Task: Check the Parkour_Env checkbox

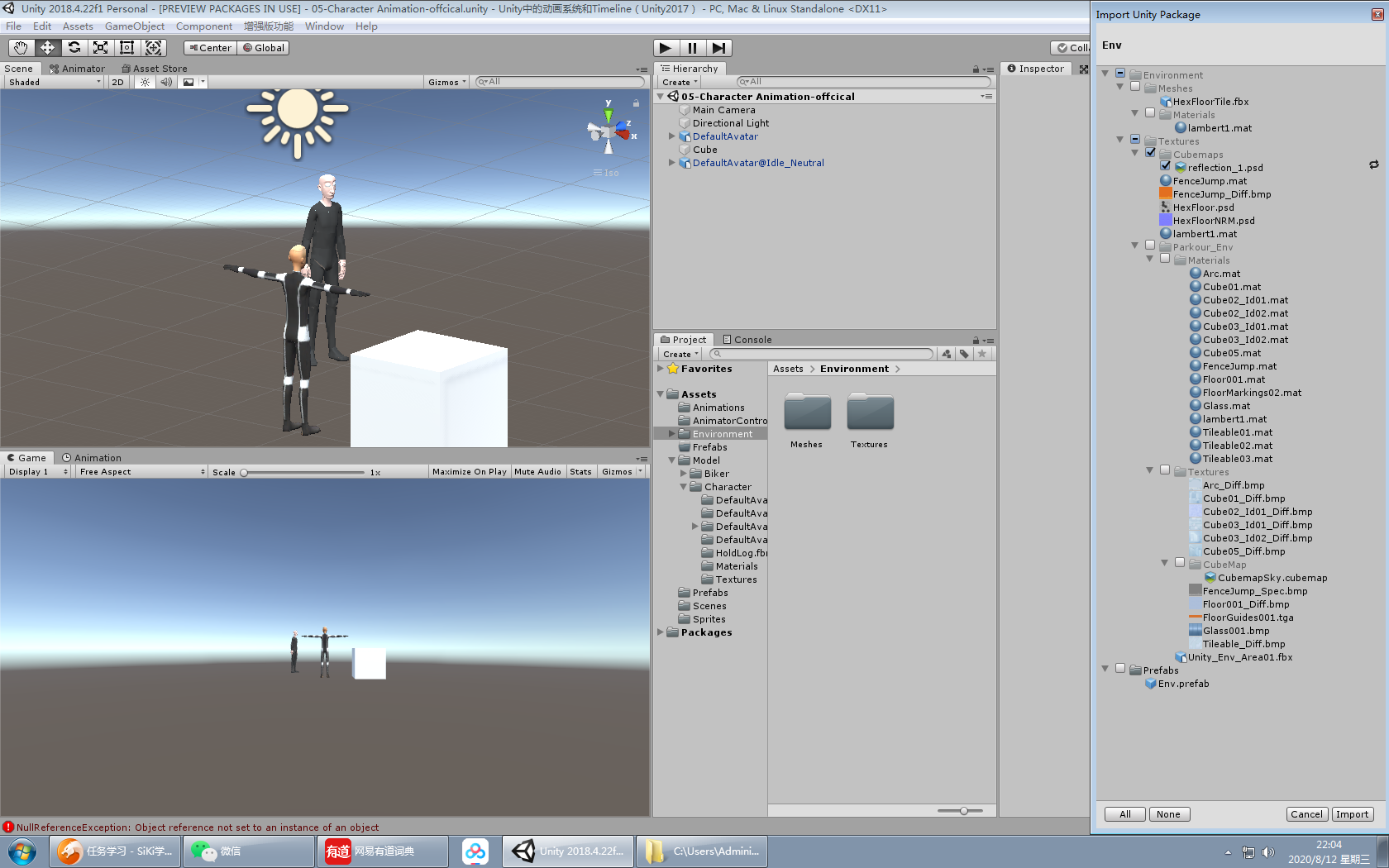Action: click(1150, 246)
